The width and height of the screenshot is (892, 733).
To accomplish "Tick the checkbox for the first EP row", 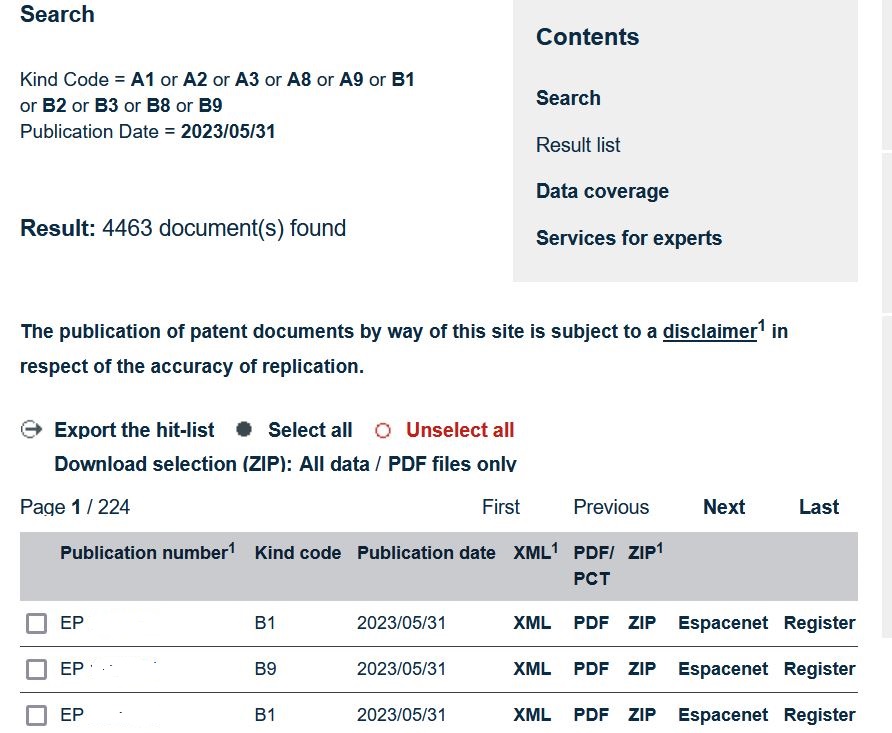I will [x=36, y=623].
